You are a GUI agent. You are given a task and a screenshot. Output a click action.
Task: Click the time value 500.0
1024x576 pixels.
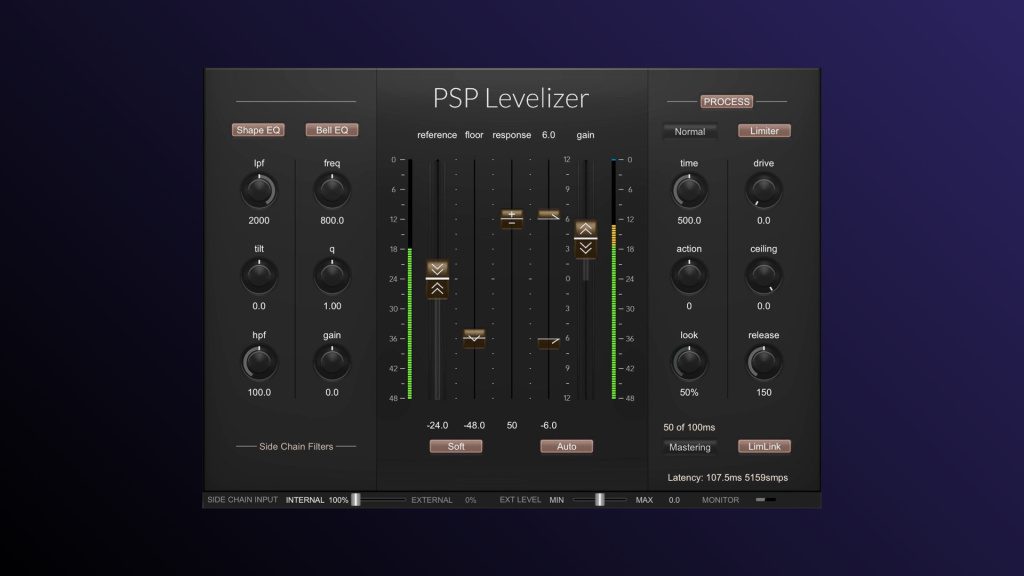(x=689, y=221)
